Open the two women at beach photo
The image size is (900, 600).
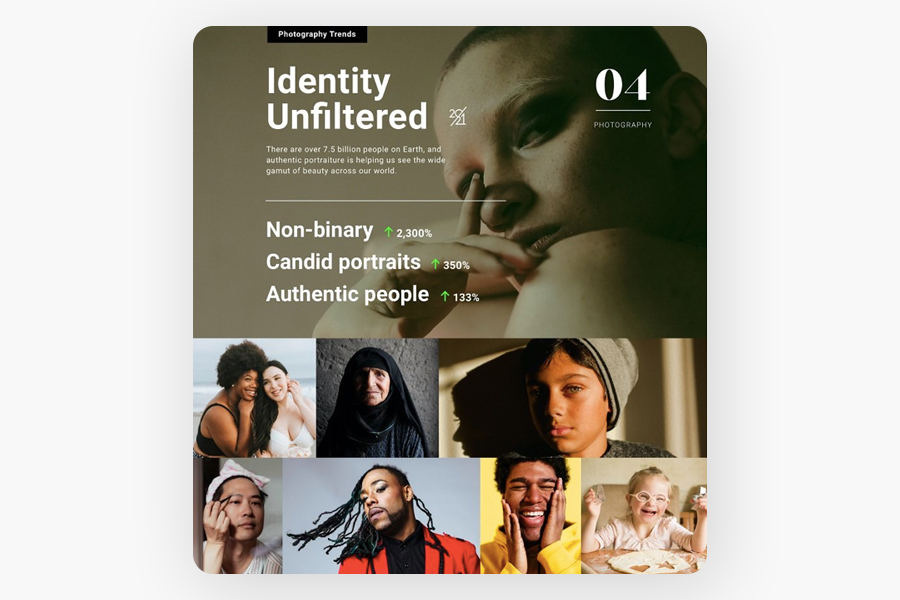point(254,398)
